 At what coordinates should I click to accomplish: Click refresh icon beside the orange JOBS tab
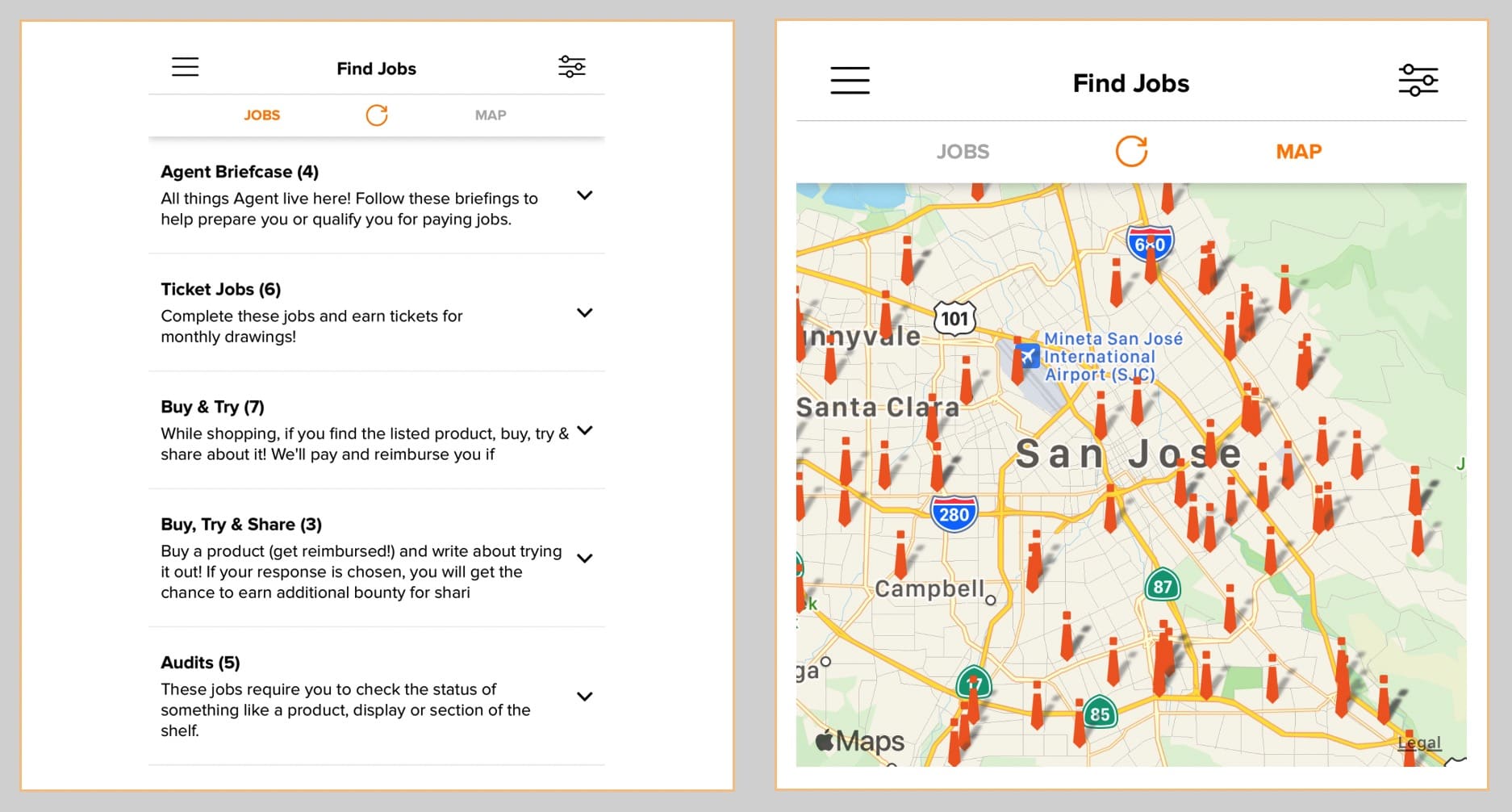377,115
